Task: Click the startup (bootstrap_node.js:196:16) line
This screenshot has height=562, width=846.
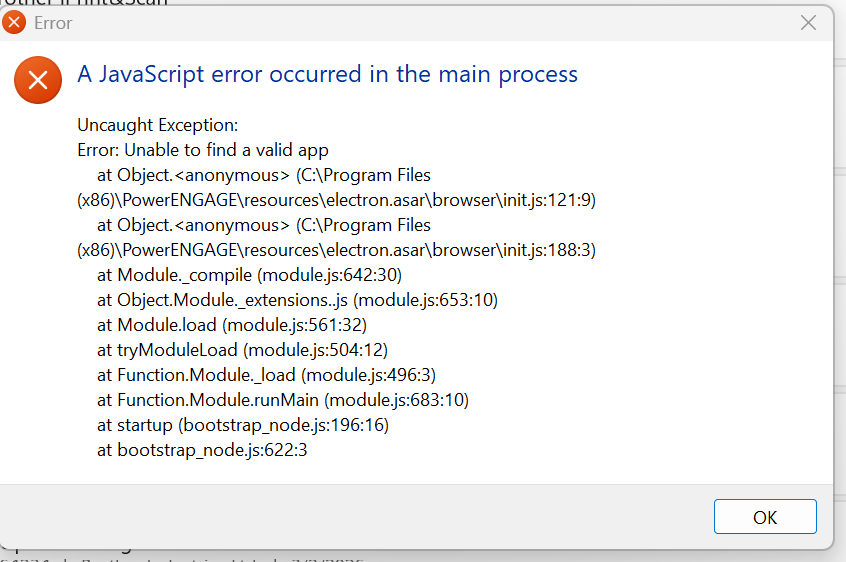Action: pyautogui.click(x=243, y=425)
